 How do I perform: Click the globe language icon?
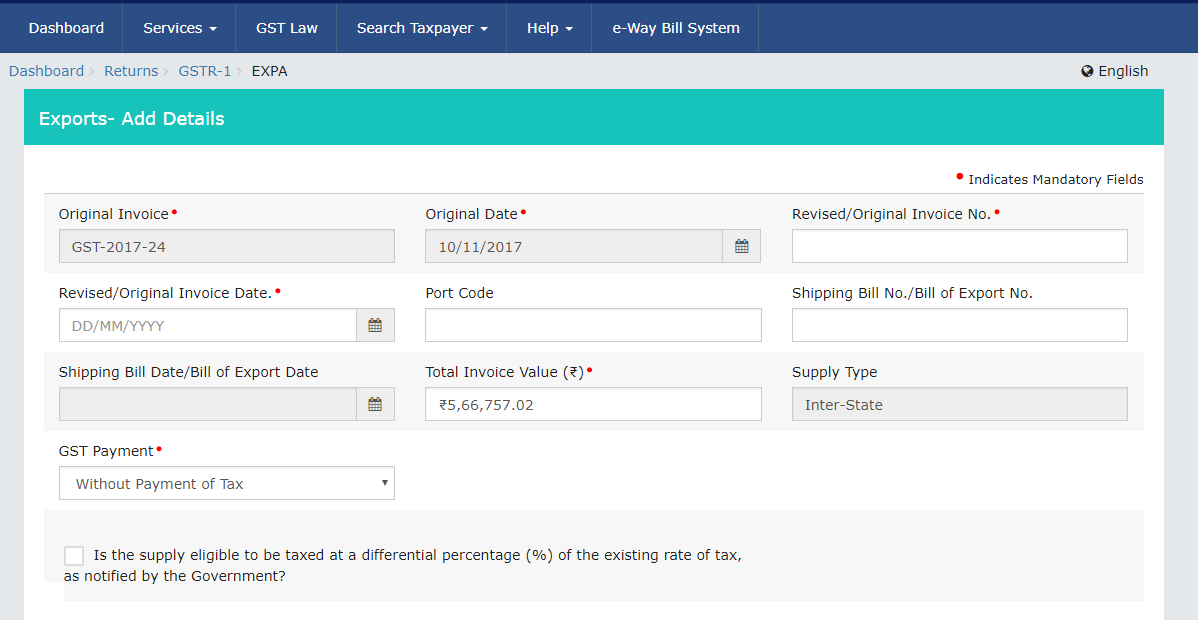tap(1087, 71)
